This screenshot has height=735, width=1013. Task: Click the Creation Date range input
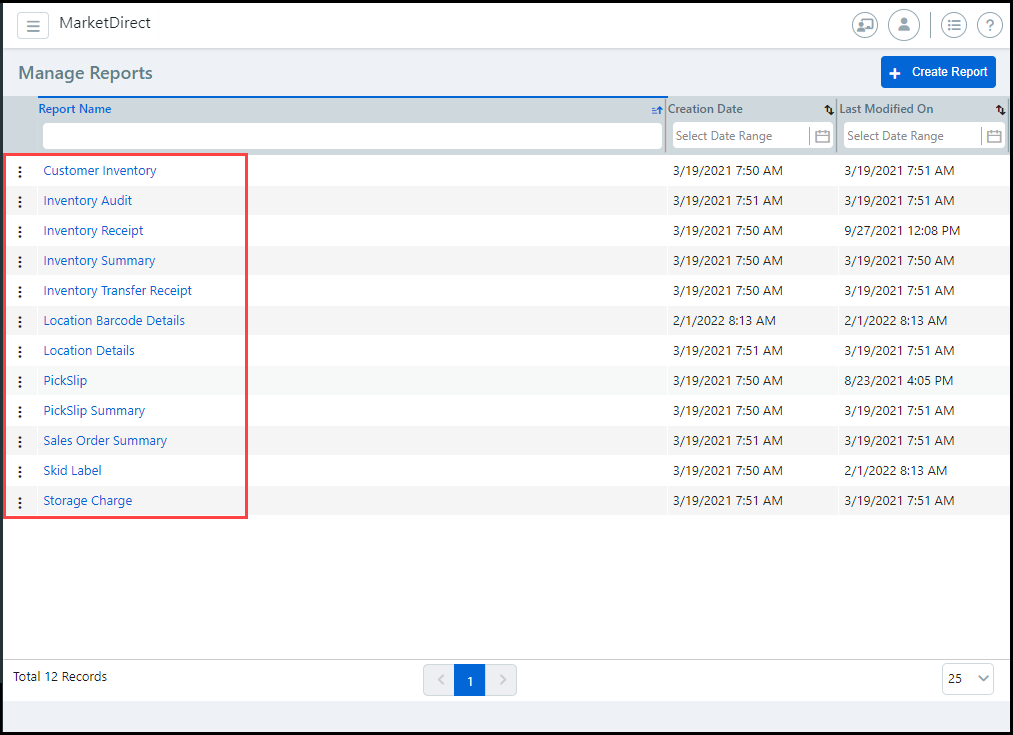pyautogui.click(x=740, y=136)
